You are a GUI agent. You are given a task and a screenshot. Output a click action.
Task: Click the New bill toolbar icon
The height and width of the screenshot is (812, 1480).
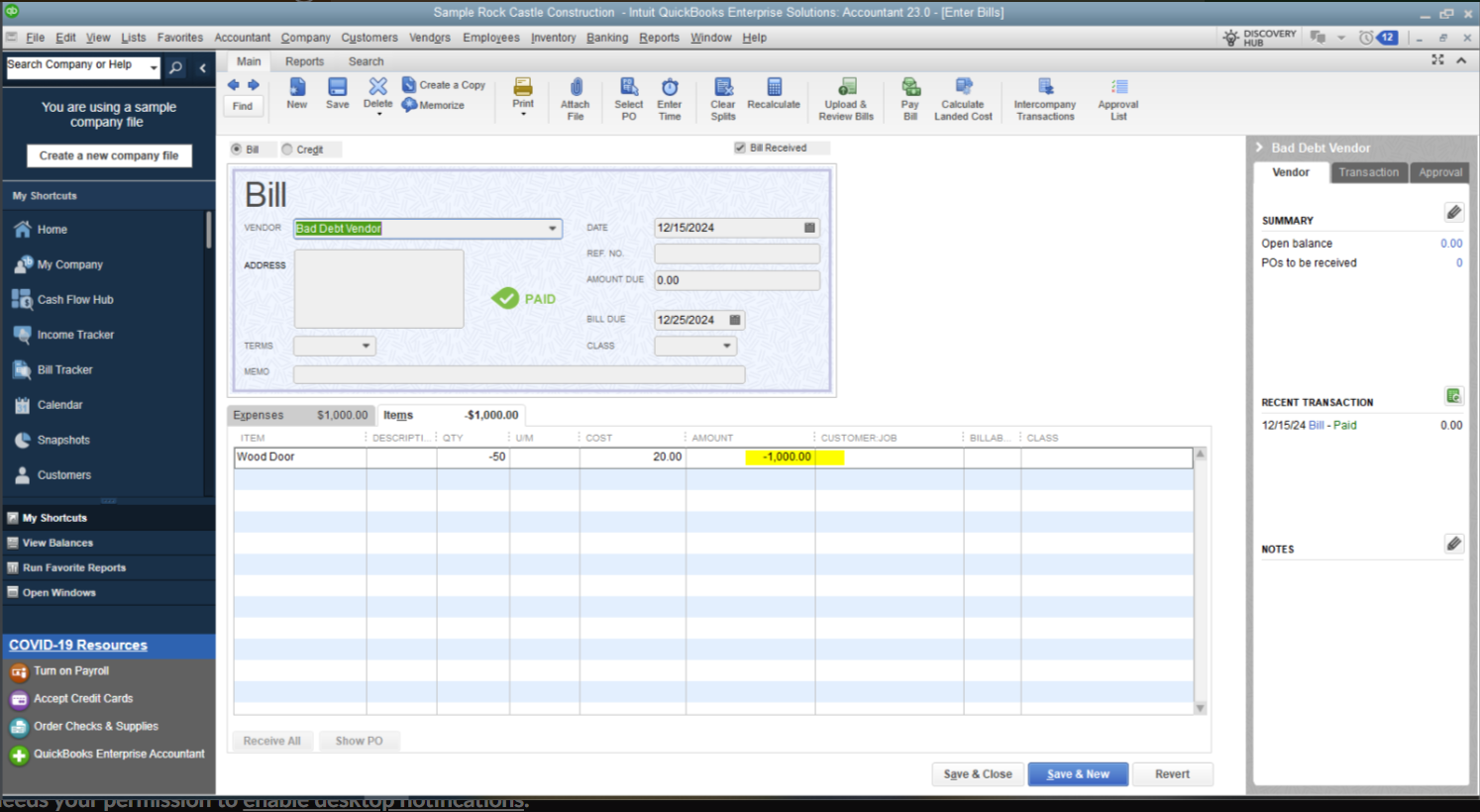pyautogui.click(x=297, y=87)
